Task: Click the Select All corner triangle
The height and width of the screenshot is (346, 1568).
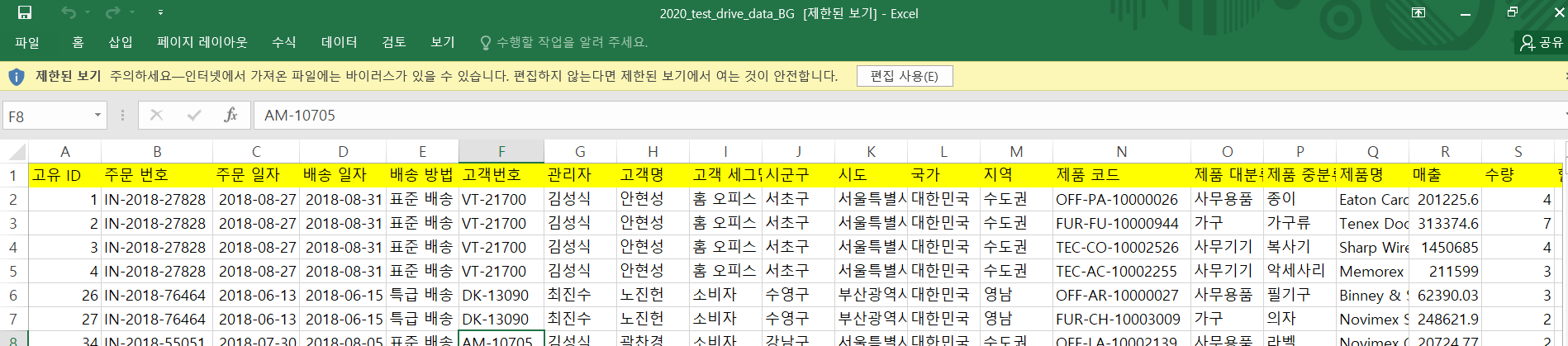Action: point(15,152)
